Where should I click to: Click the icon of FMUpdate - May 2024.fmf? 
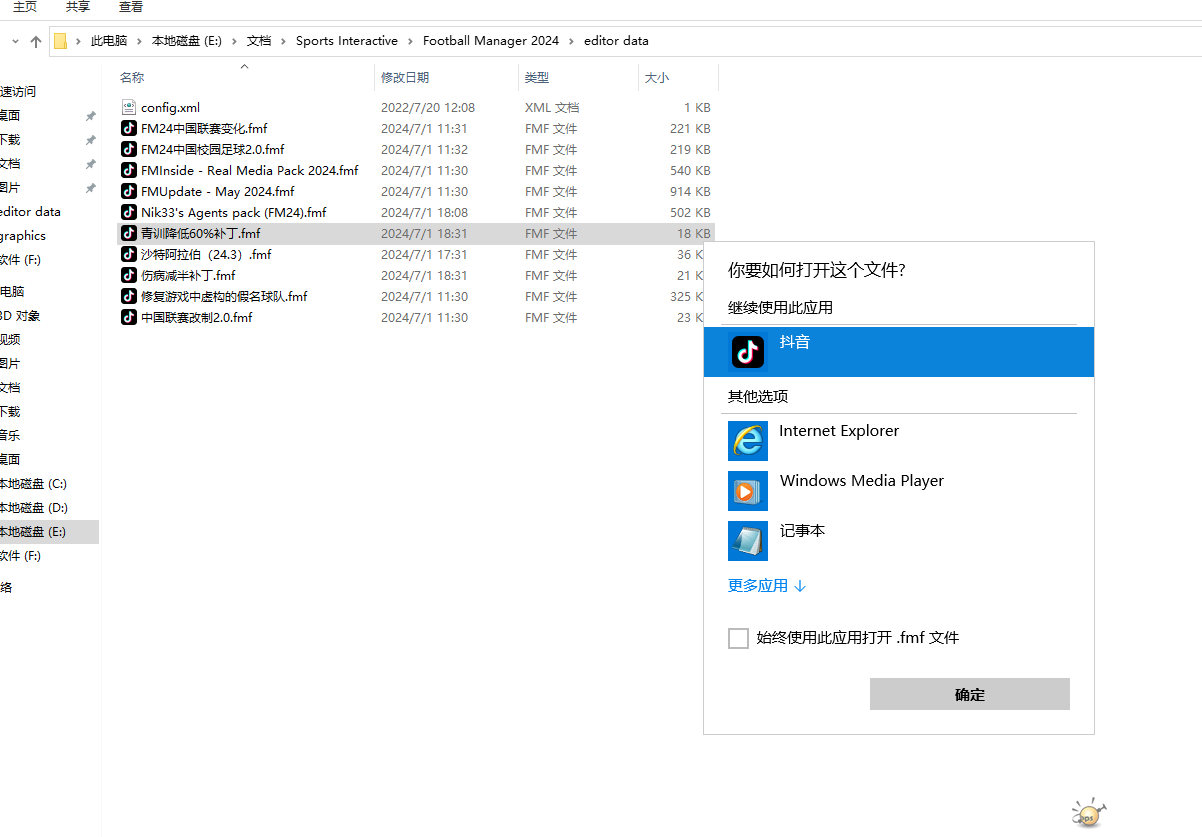(128, 191)
